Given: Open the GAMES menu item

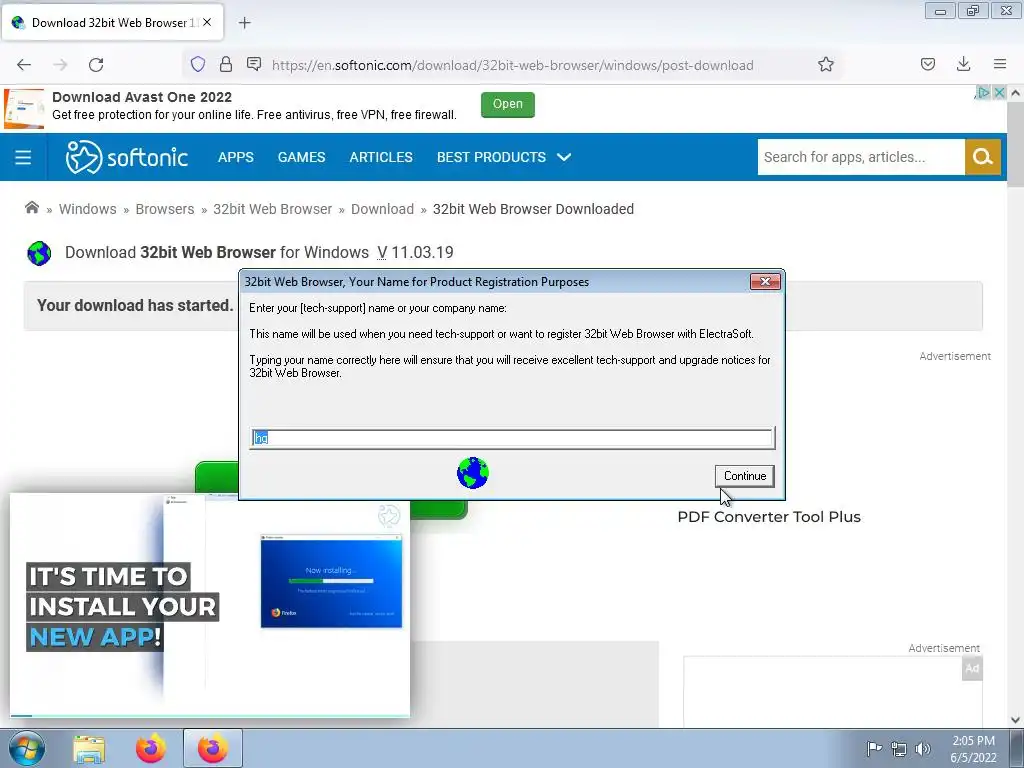Looking at the screenshot, I should click(x=301, y=157).
